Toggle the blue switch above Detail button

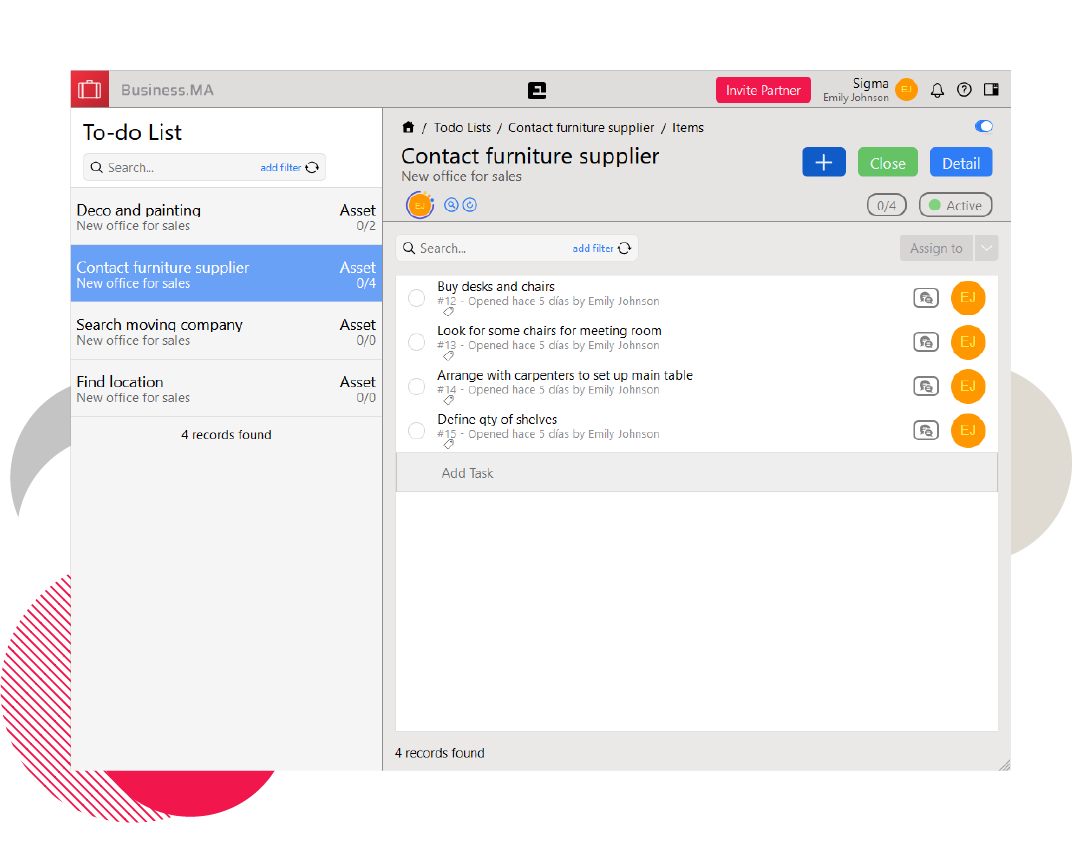click(983, 127)
